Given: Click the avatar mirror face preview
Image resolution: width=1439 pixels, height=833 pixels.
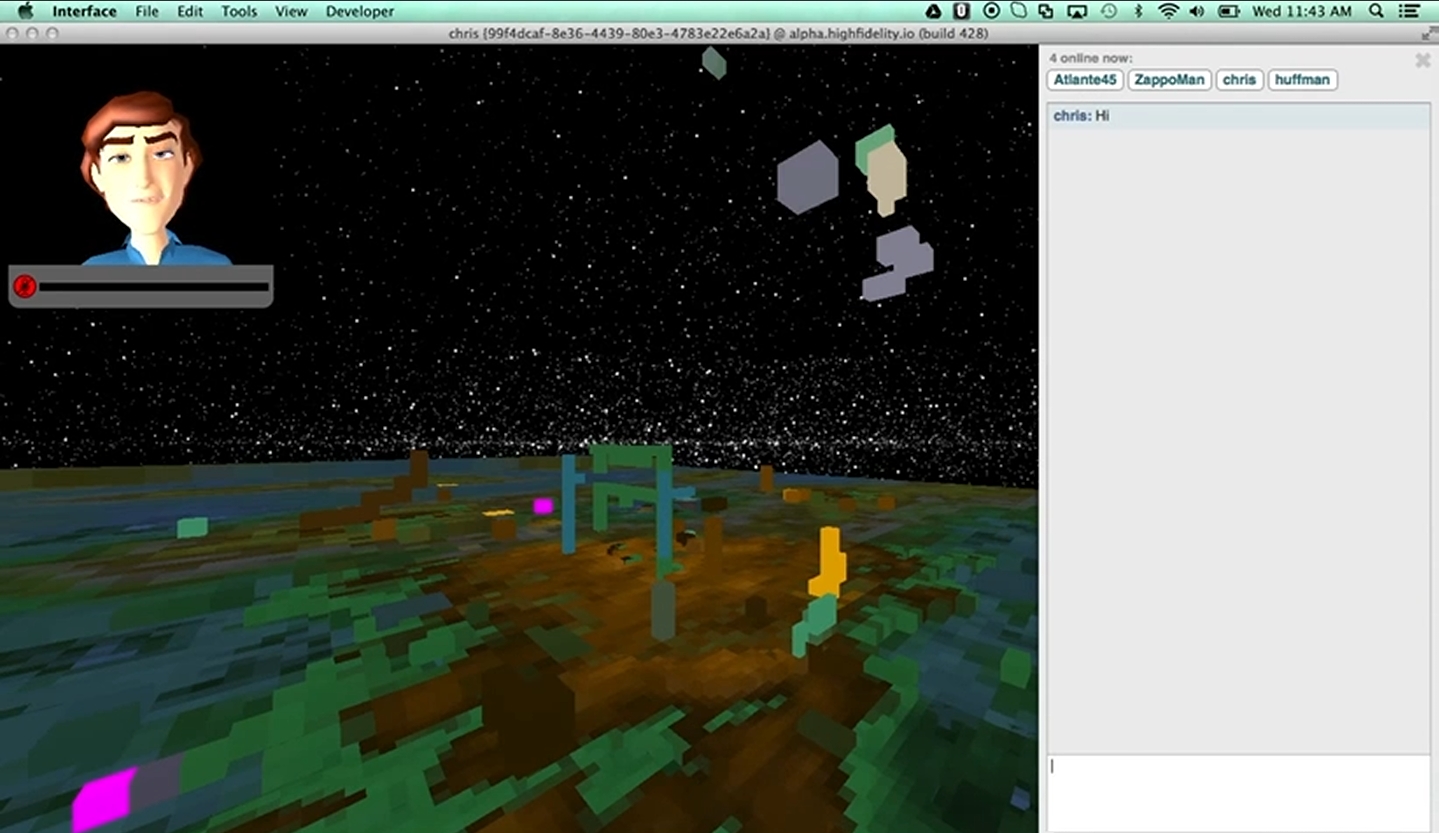Looking at the screenshot, I should coord(141,178).
